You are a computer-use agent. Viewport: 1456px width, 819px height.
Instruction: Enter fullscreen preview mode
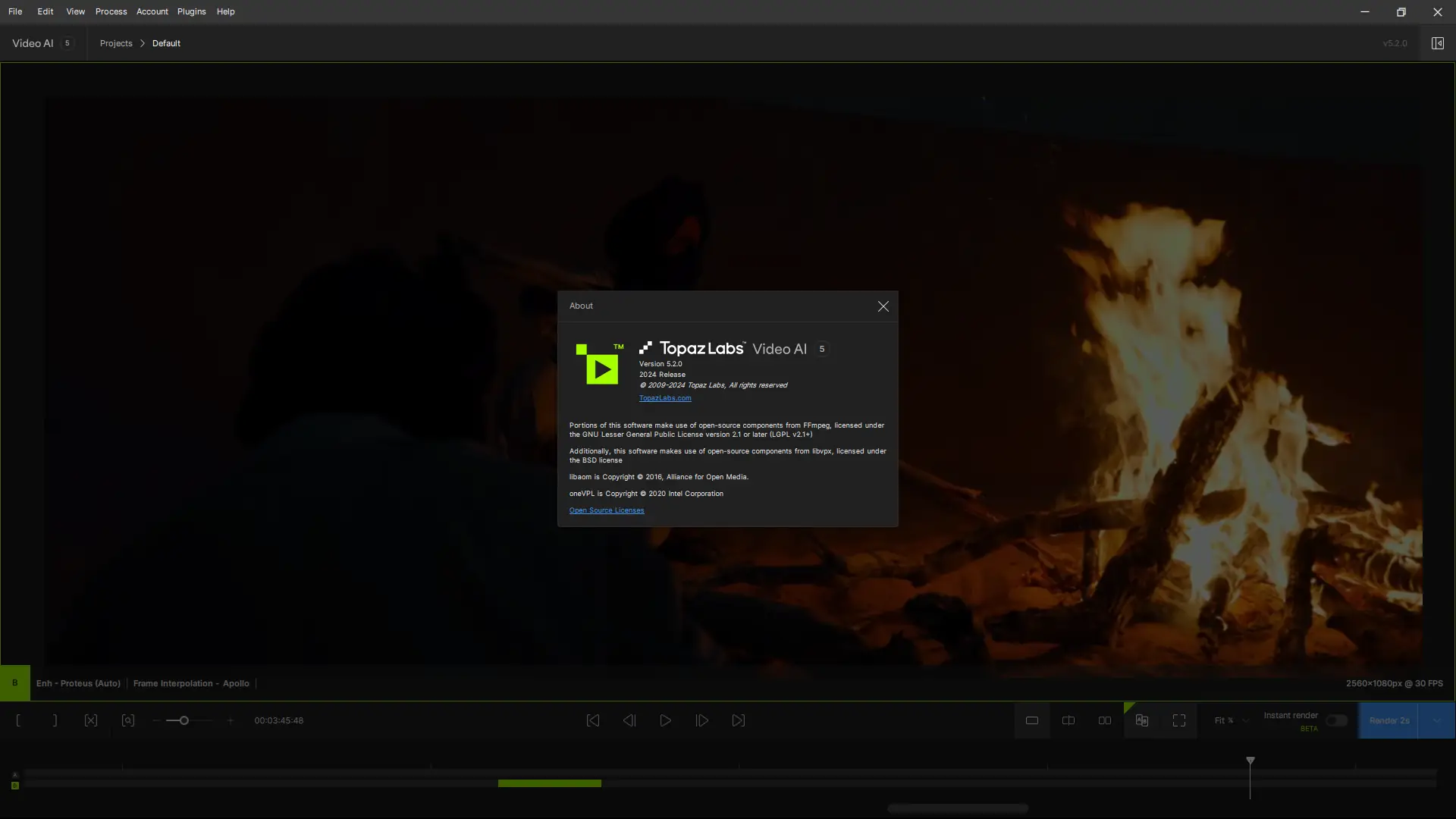tap(1178, 720)
